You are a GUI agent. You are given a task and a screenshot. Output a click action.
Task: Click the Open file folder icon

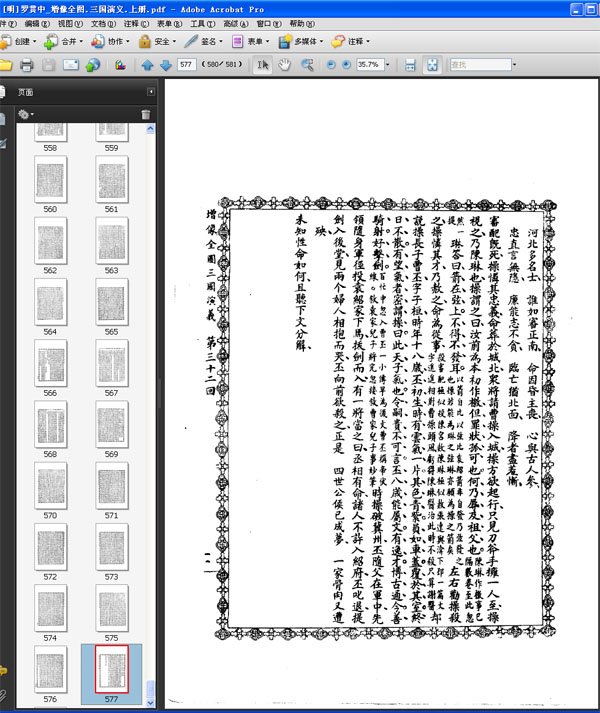(5, 65)
